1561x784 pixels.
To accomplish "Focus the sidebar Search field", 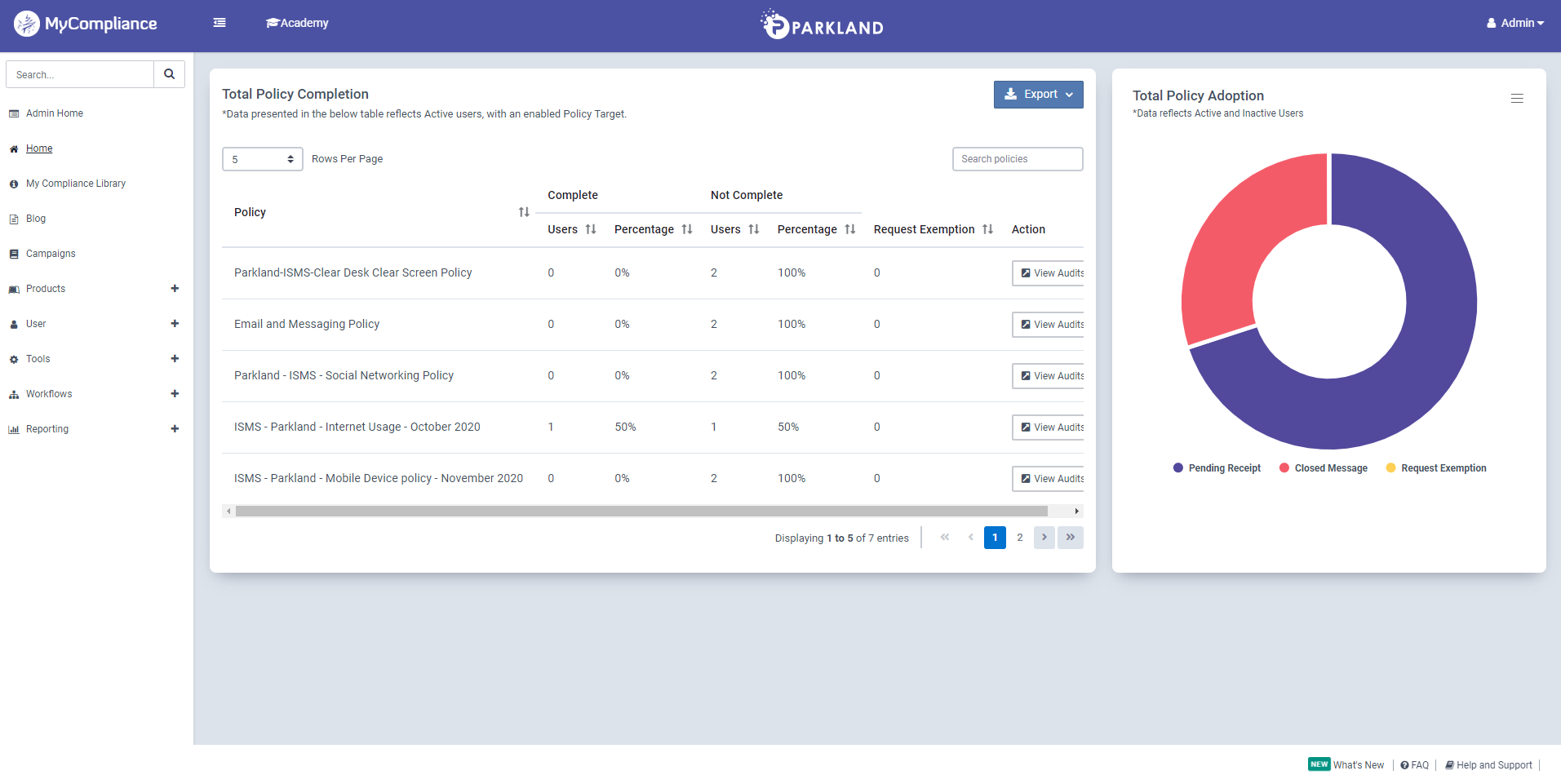I will (80, 74).
